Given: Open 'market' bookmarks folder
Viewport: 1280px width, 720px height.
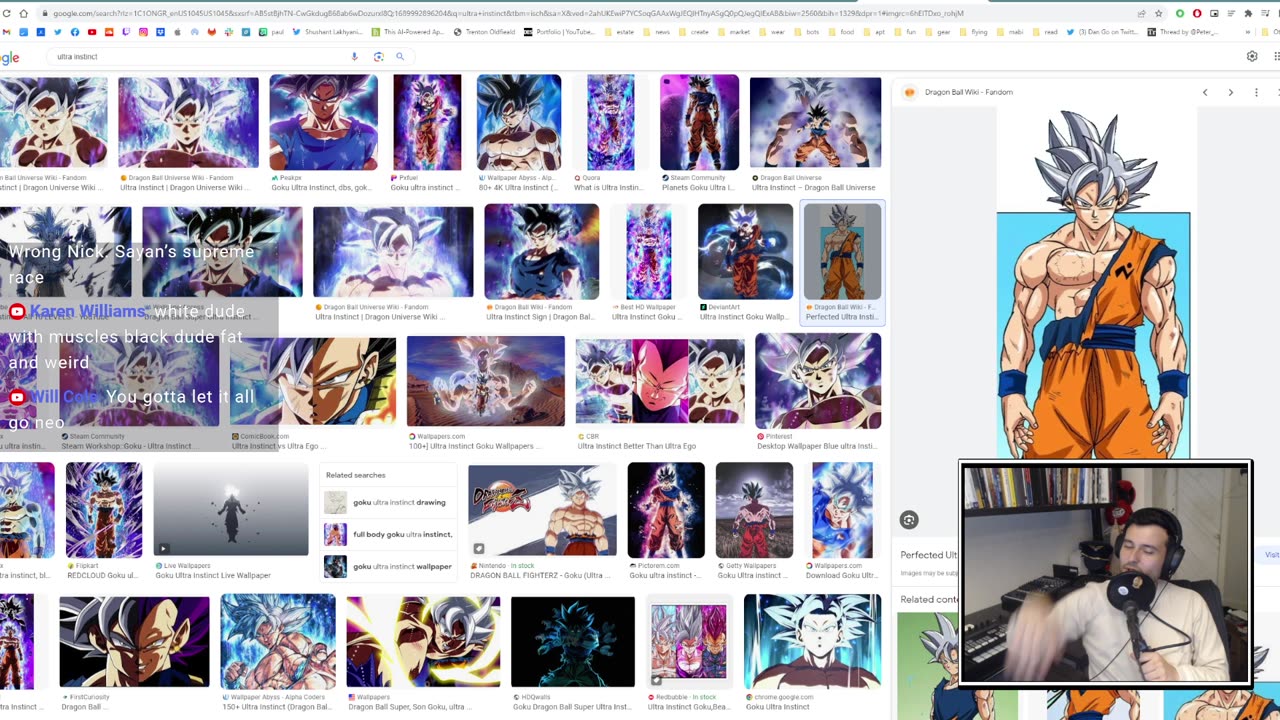Looking at the screenshot, I should 732,32.
